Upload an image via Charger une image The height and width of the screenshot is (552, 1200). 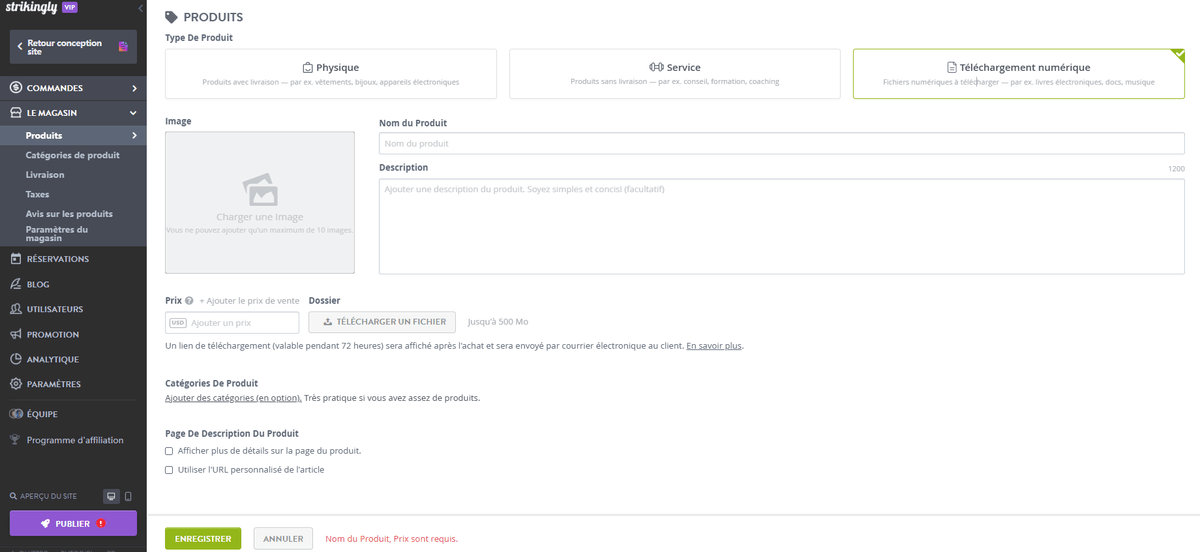pyautogui.click(x=260, y=203)
